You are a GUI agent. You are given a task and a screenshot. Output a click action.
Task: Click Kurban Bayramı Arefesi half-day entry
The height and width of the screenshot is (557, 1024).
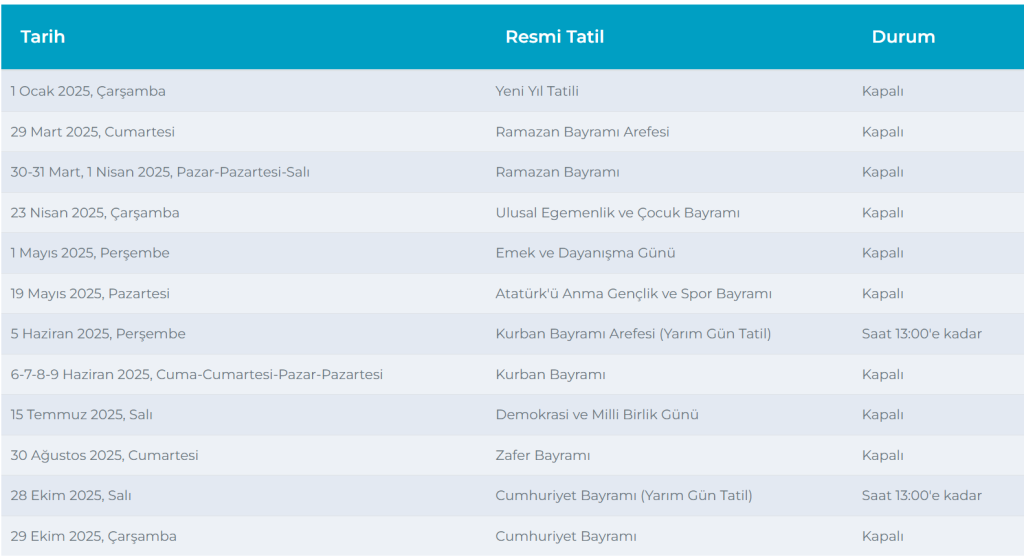633,334
